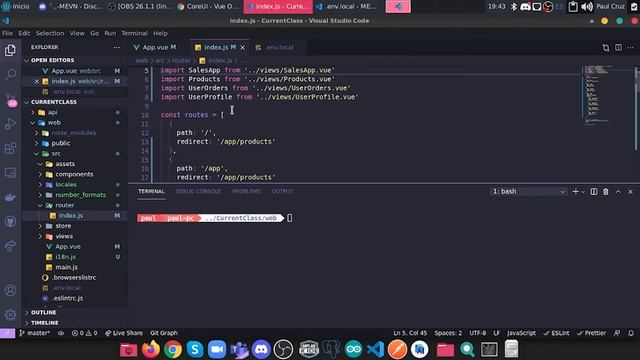Screen dimensions: 640x360
Task: Close the index.js editor tab
Action: (242, 48)
